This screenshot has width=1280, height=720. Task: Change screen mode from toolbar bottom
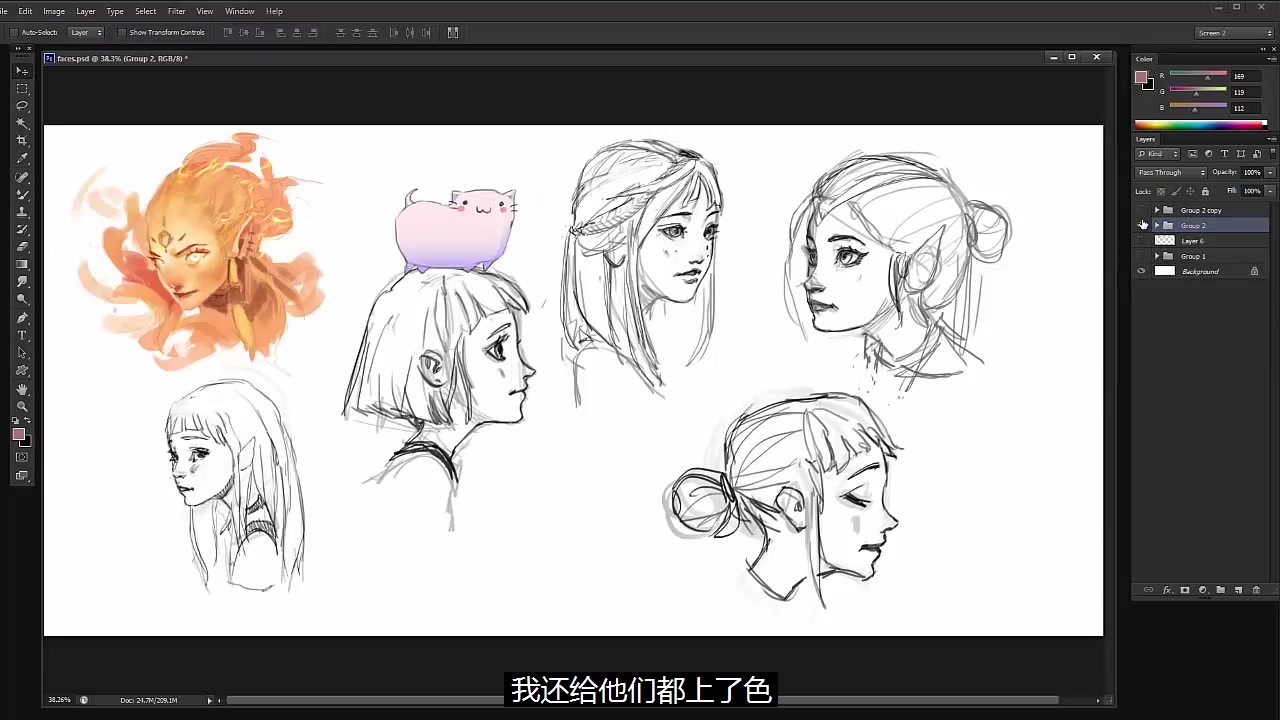[22, 476]
